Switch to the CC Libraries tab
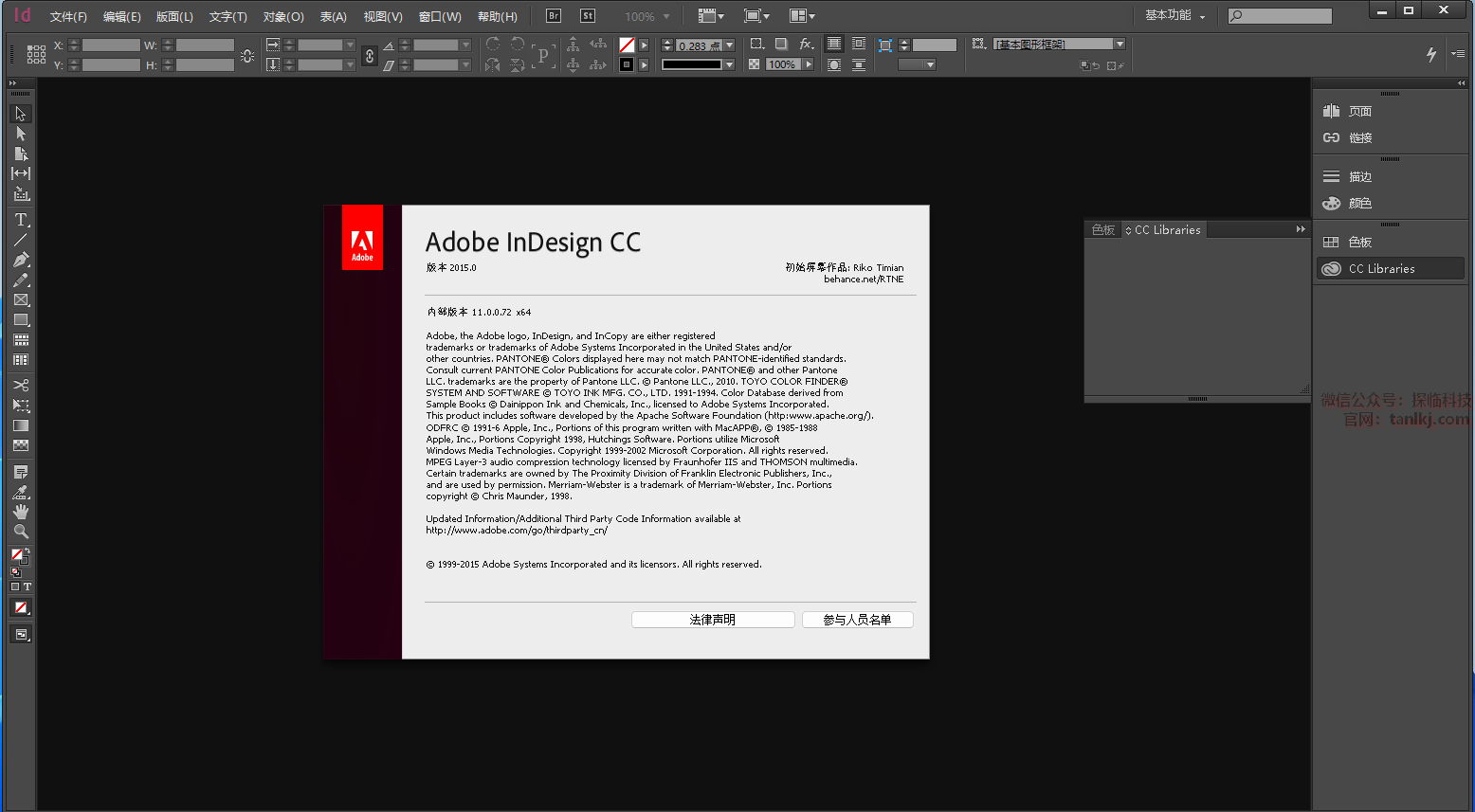This screenshot has width=1475, height=812. click(1167, 230)
